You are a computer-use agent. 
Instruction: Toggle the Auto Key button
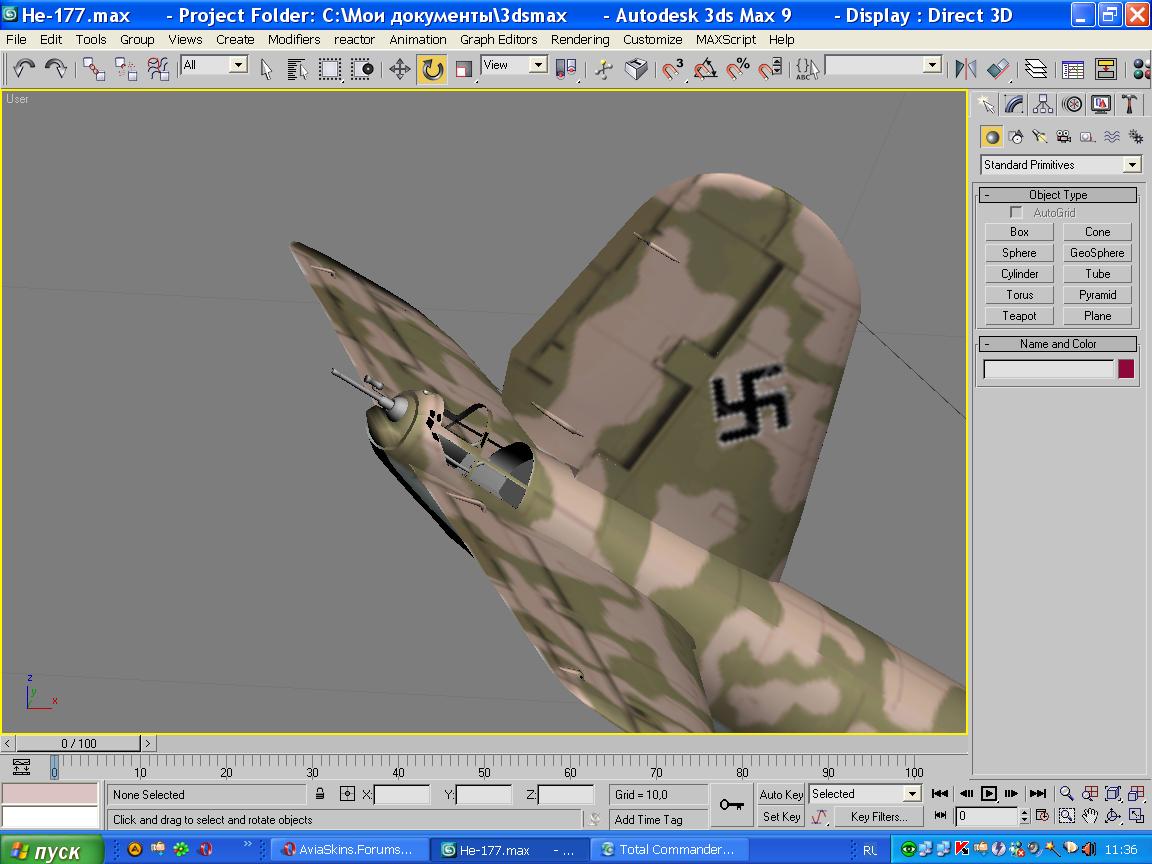tap(781, 795)
